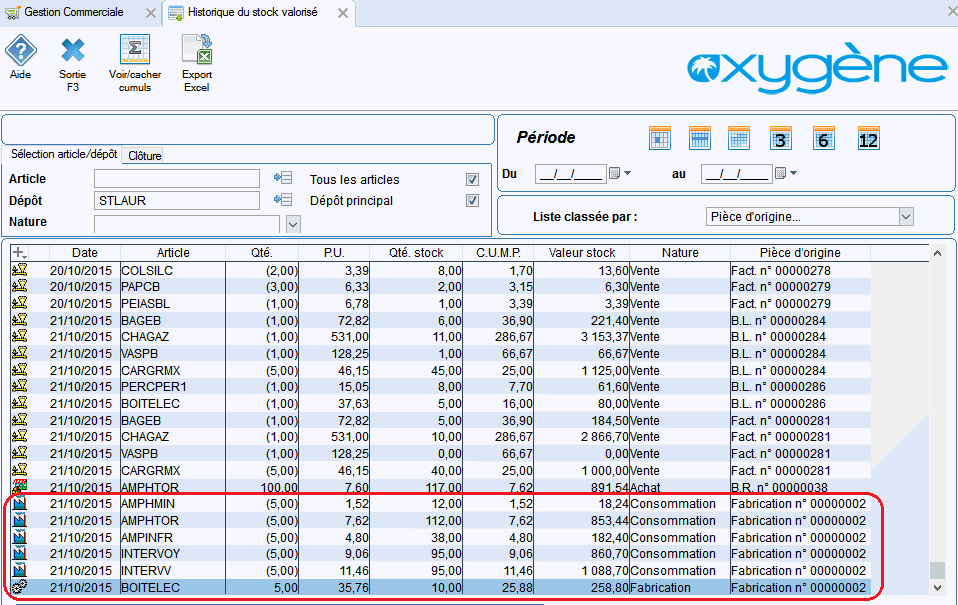Open the Liste classée par dropdown
This screenshot has height=605, width=958.
(906, 216)
